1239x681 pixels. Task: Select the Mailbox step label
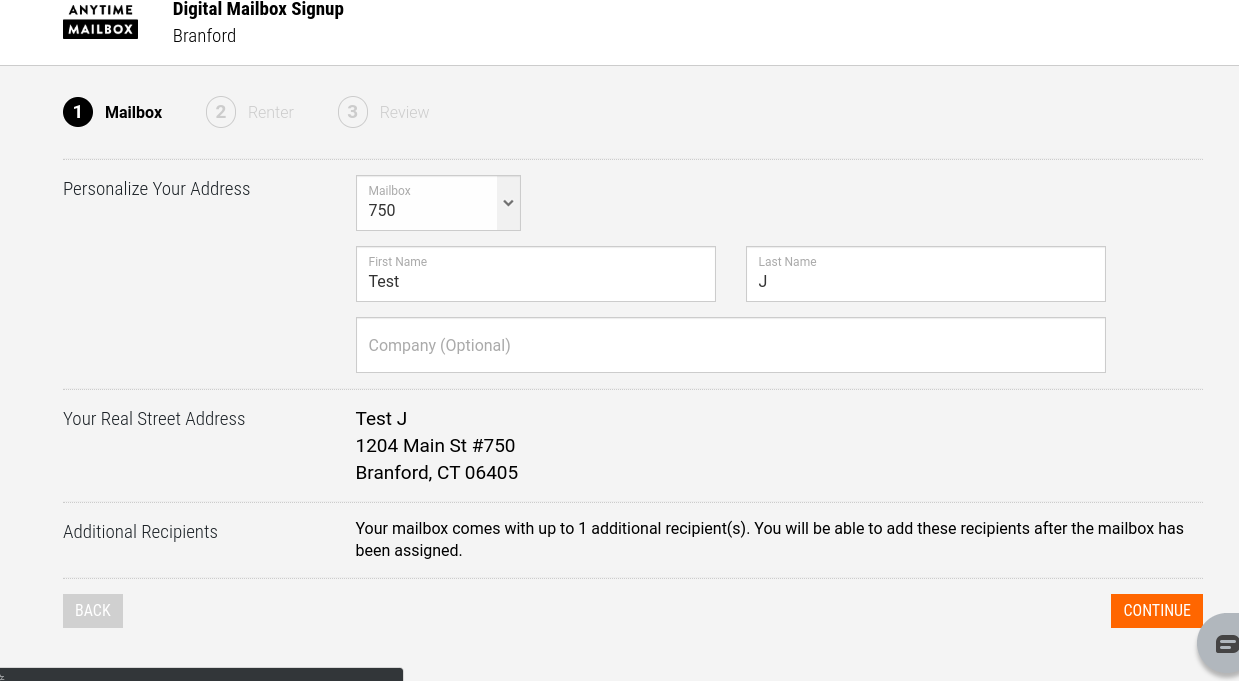(133, 113)
